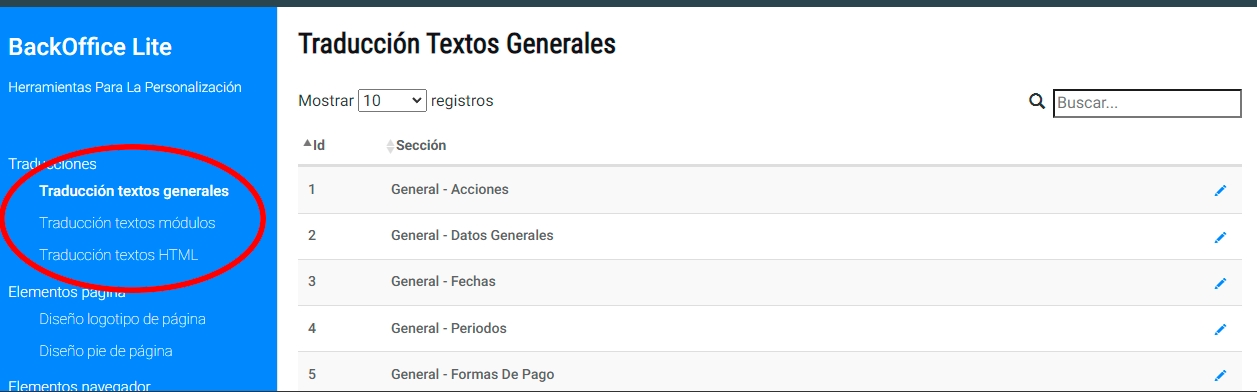Collapse the Elementos página section

point(67,292)
